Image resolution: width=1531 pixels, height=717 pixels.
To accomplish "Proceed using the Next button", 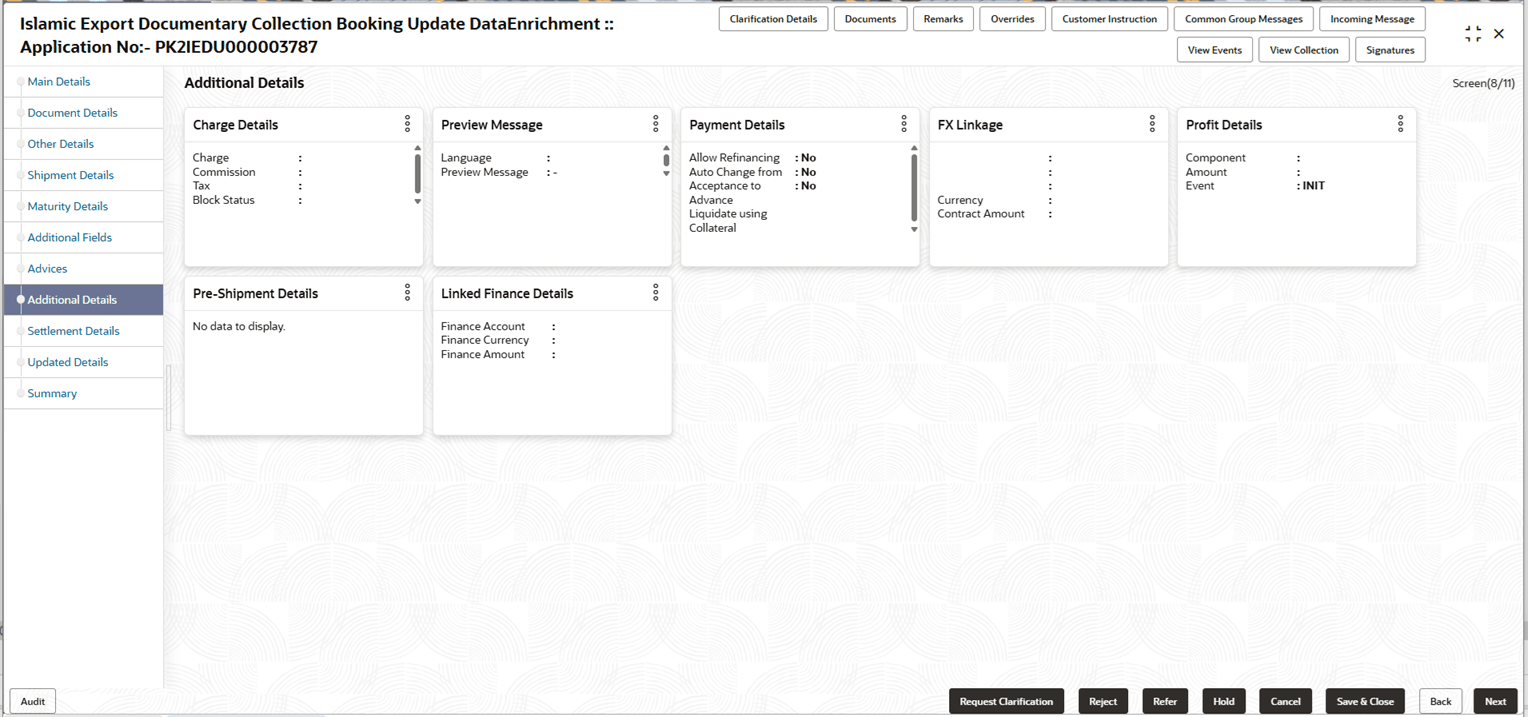I will pos(1495,701).
